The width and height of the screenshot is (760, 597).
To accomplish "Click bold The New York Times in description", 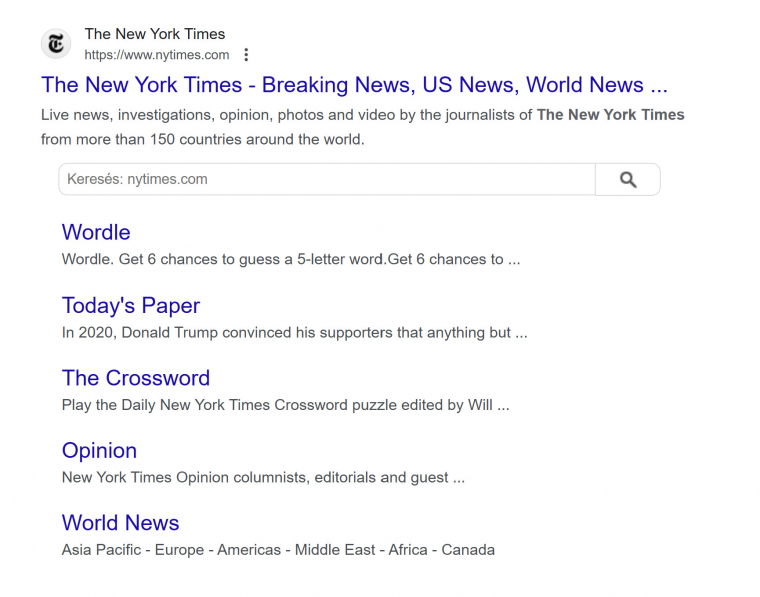I will tap(611, 115).
